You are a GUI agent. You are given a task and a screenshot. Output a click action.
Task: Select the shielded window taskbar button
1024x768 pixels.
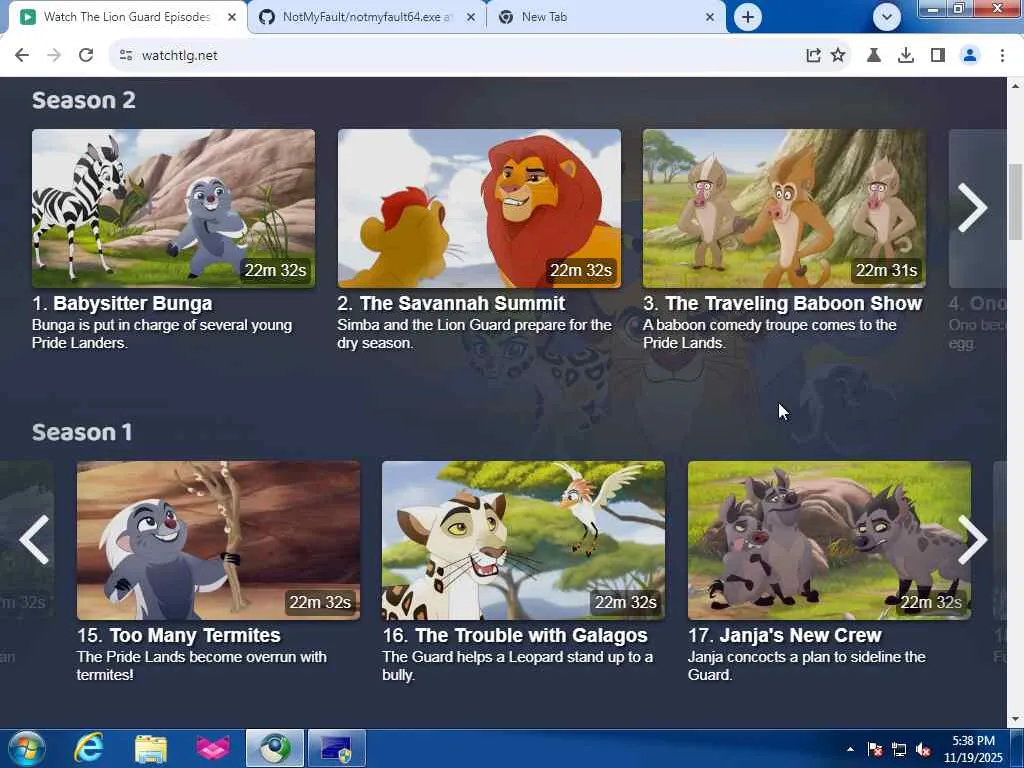[336, 748]
